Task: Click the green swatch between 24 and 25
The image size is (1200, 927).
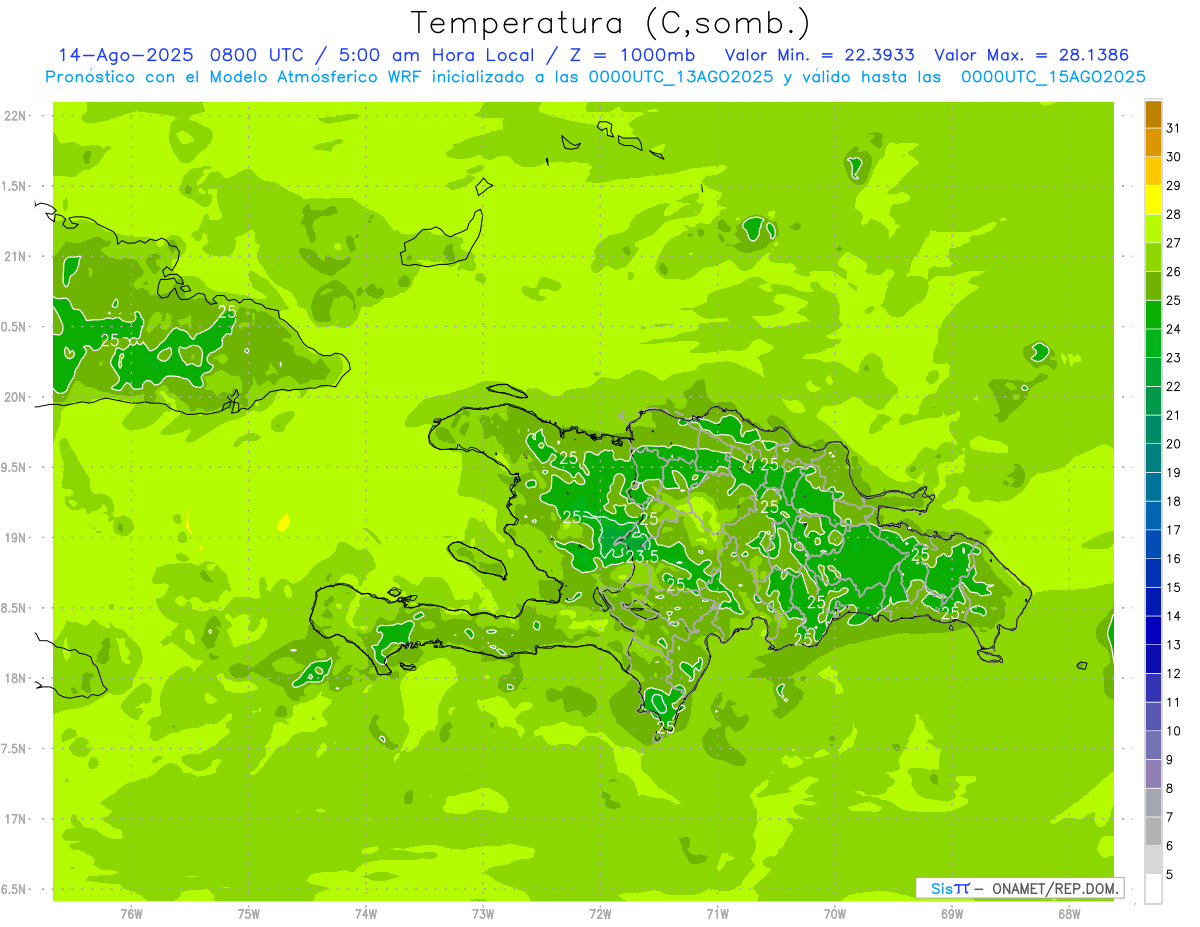Action: pyautogui.click(x=1153, y=315)
